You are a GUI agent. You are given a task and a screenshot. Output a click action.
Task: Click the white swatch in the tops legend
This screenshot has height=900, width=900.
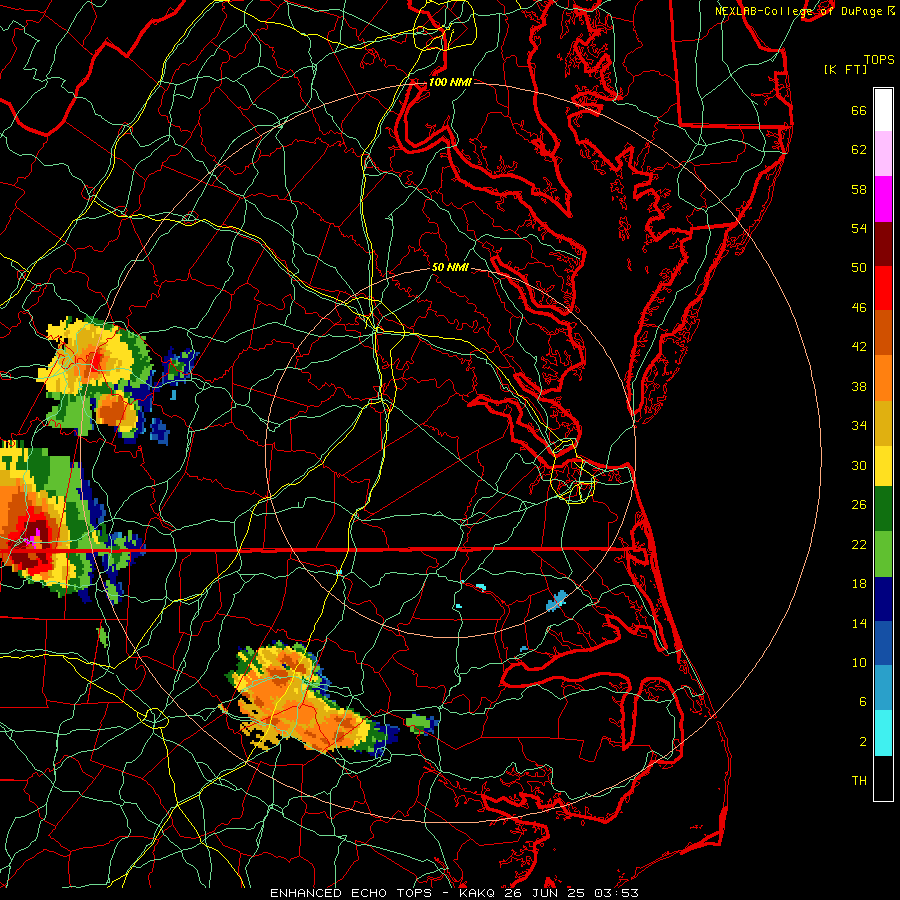click(x=883, y=110)
